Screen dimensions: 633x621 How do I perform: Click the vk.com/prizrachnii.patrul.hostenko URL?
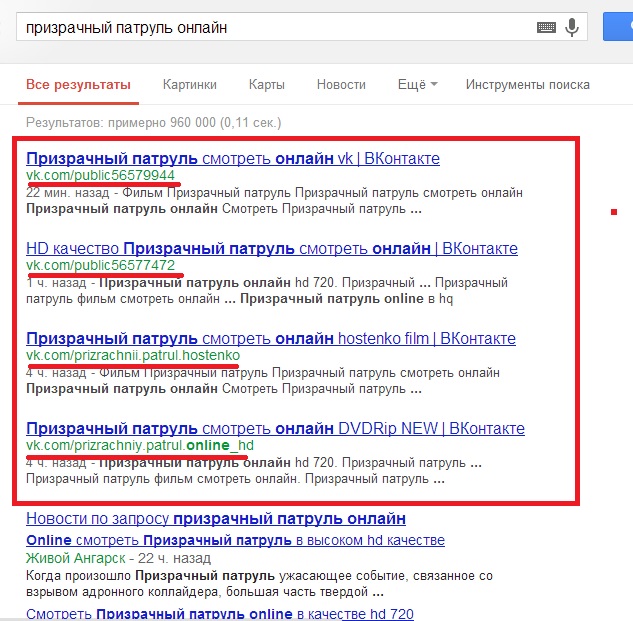coord(133,355)
